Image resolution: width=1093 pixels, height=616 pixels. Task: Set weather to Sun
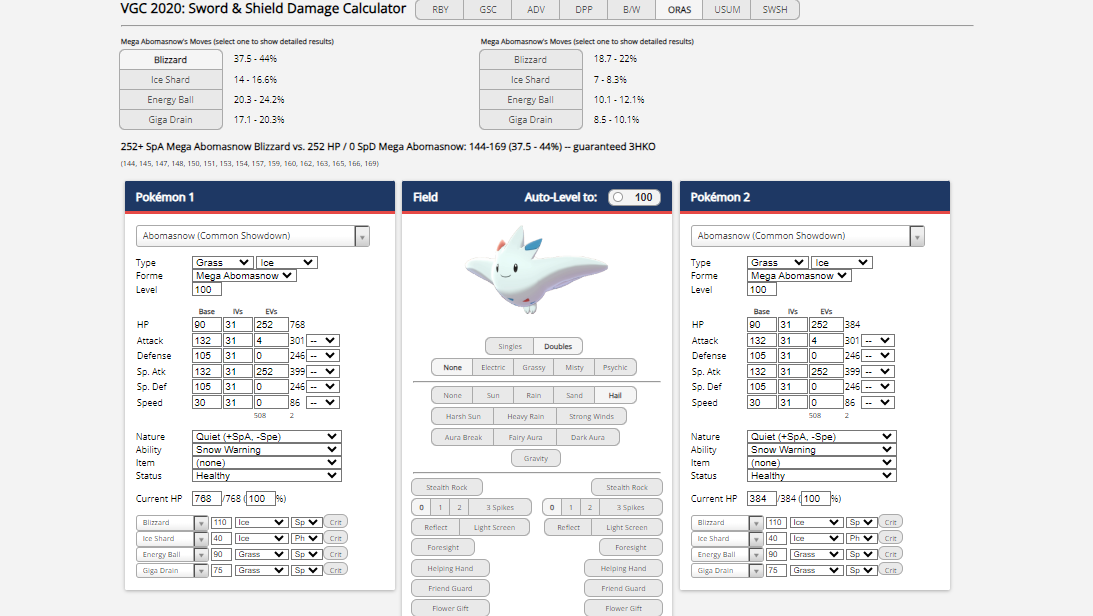(493, 395)
